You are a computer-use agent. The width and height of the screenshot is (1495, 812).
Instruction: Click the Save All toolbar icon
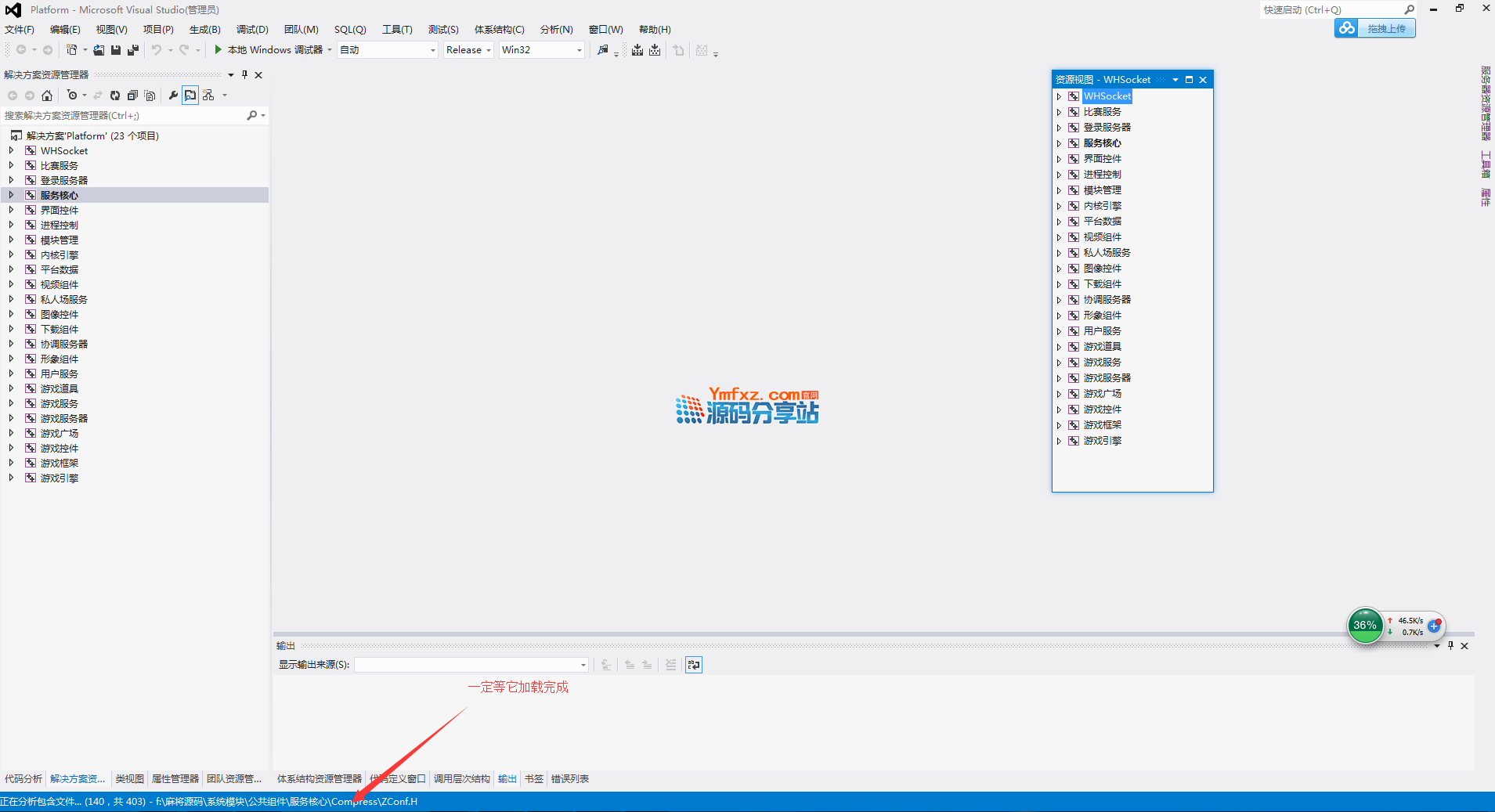pyautogui.click(x=133, y=50)
